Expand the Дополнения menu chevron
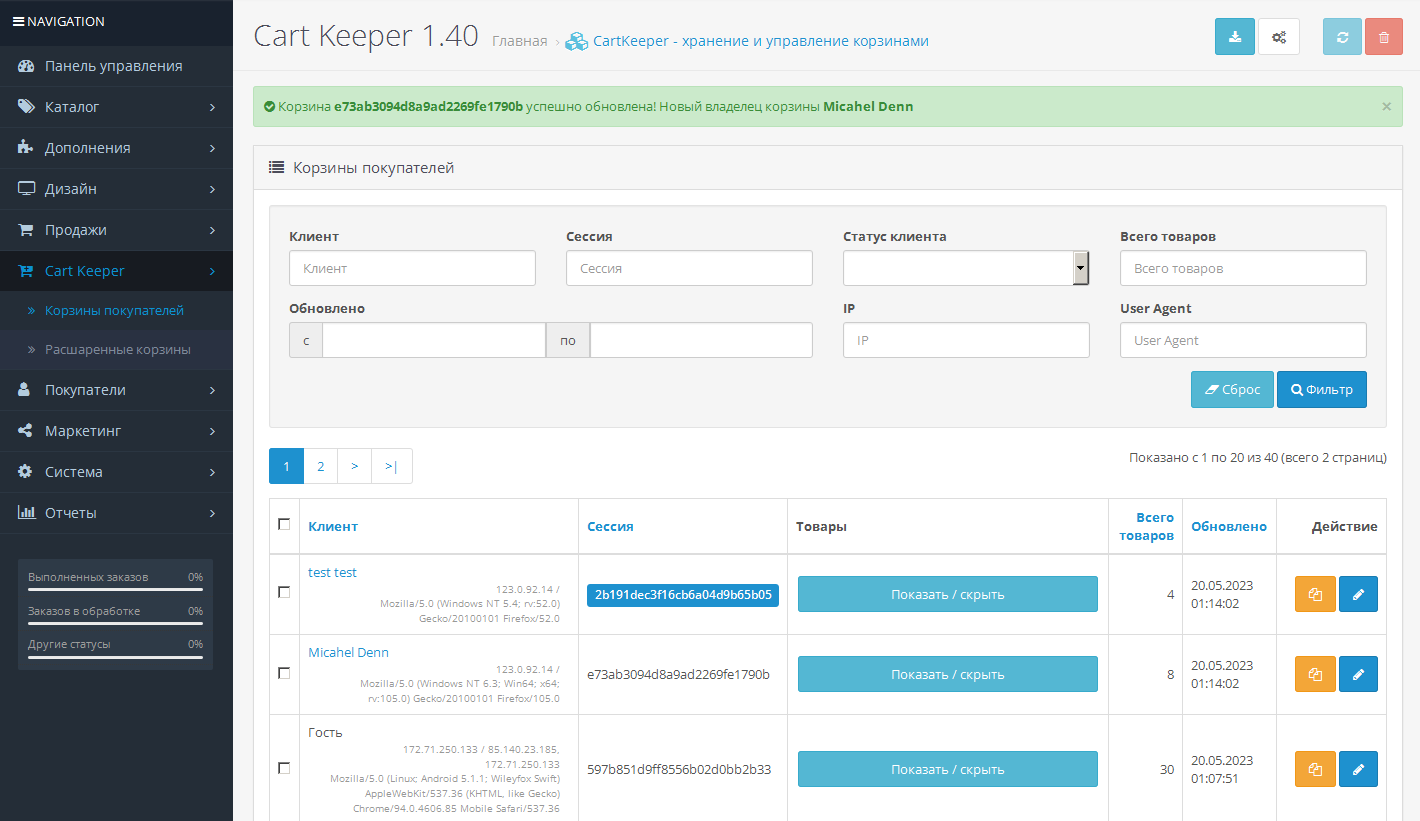1420x821 pixels. (x=212, y=148)
